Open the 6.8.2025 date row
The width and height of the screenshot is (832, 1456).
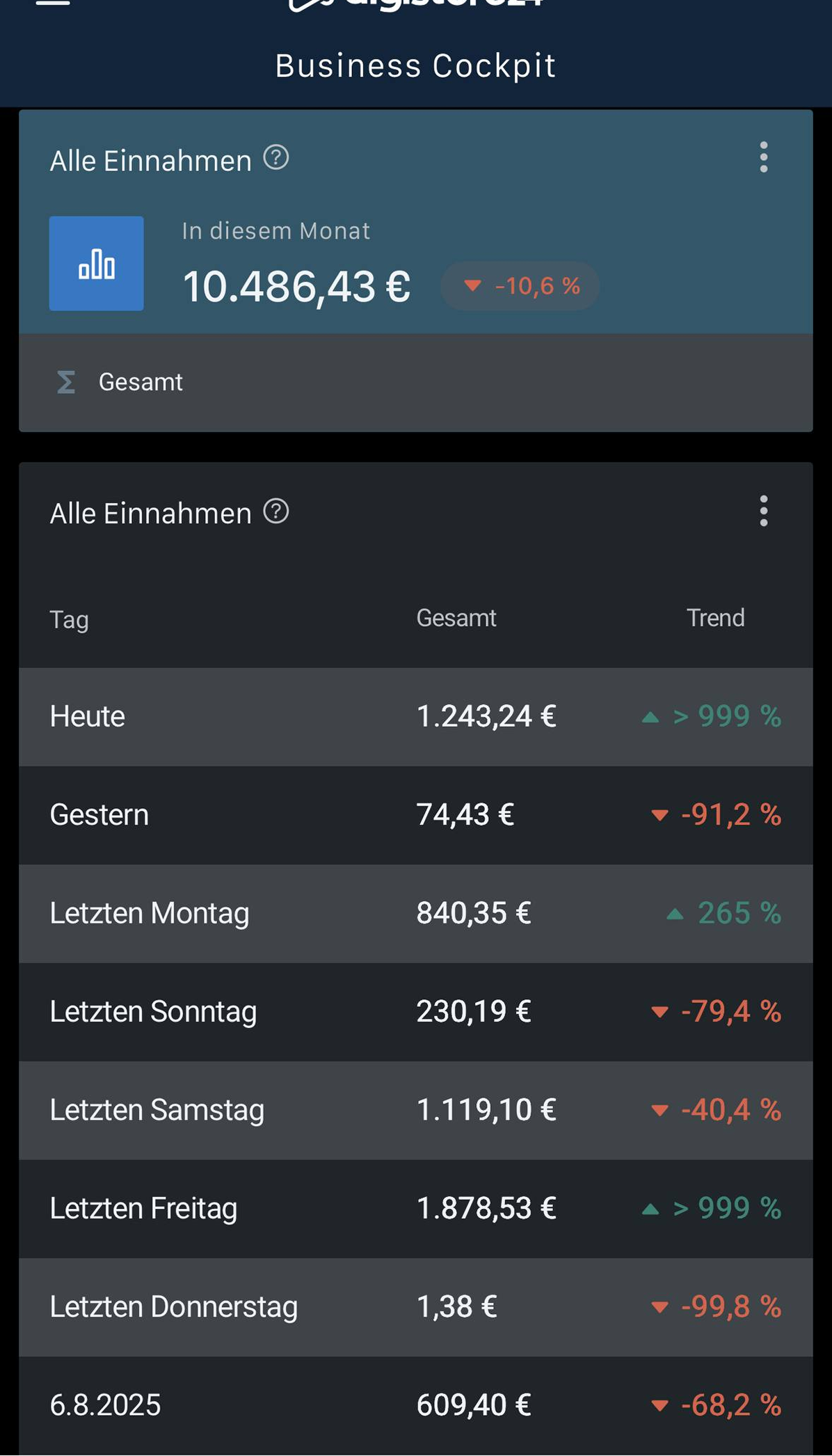click(105, 1405)
